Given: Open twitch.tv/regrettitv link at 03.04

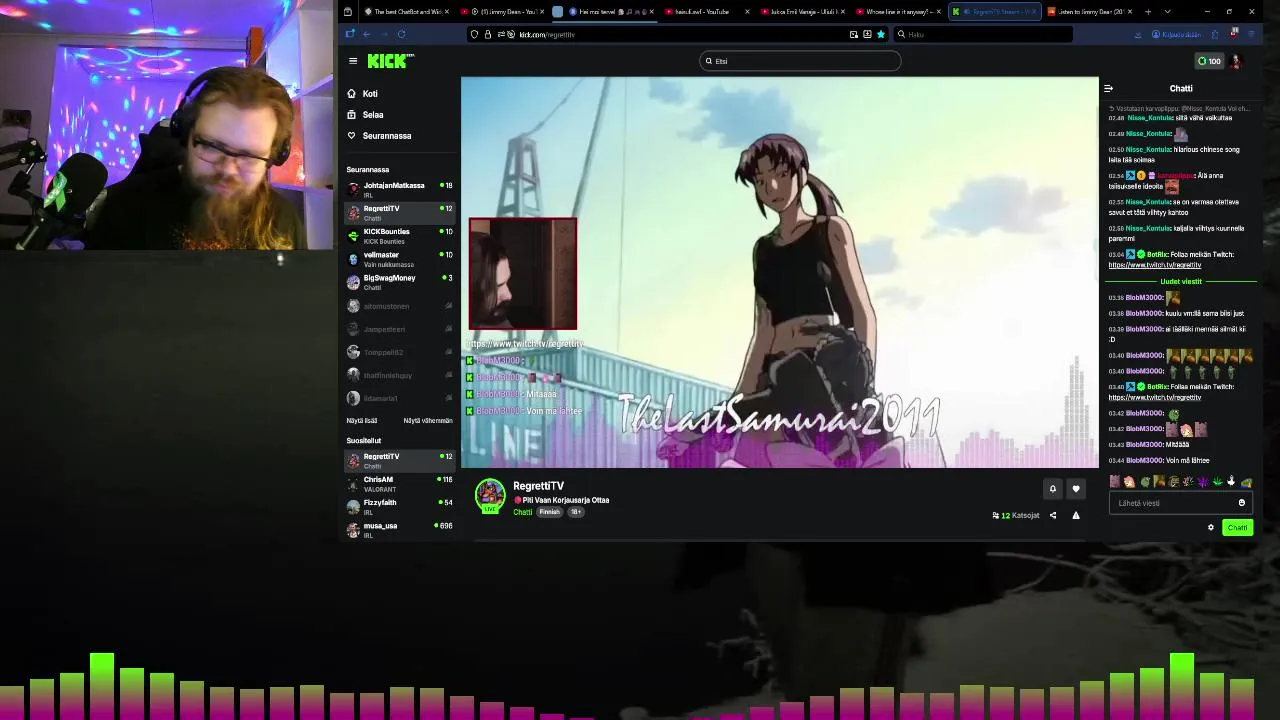Looking at the screenshot, I should click(x=1155, y=265).
